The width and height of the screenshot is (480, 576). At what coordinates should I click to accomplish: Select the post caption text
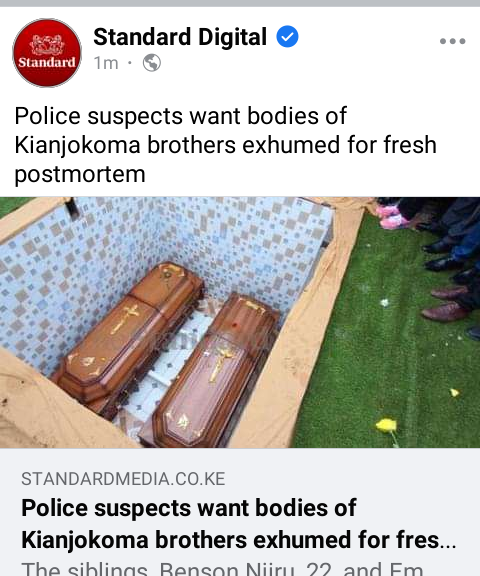pos(225,145)
